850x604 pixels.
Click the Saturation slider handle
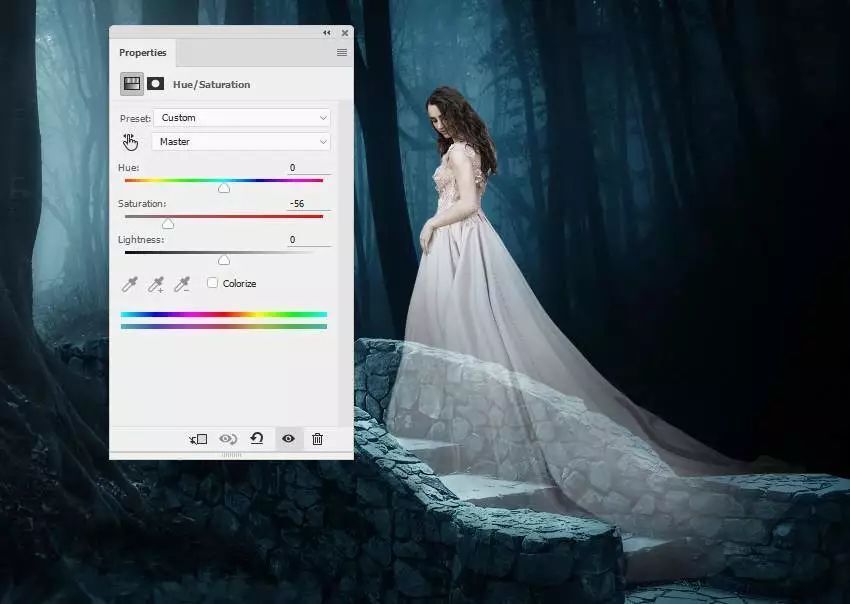[x=168, y=224]
